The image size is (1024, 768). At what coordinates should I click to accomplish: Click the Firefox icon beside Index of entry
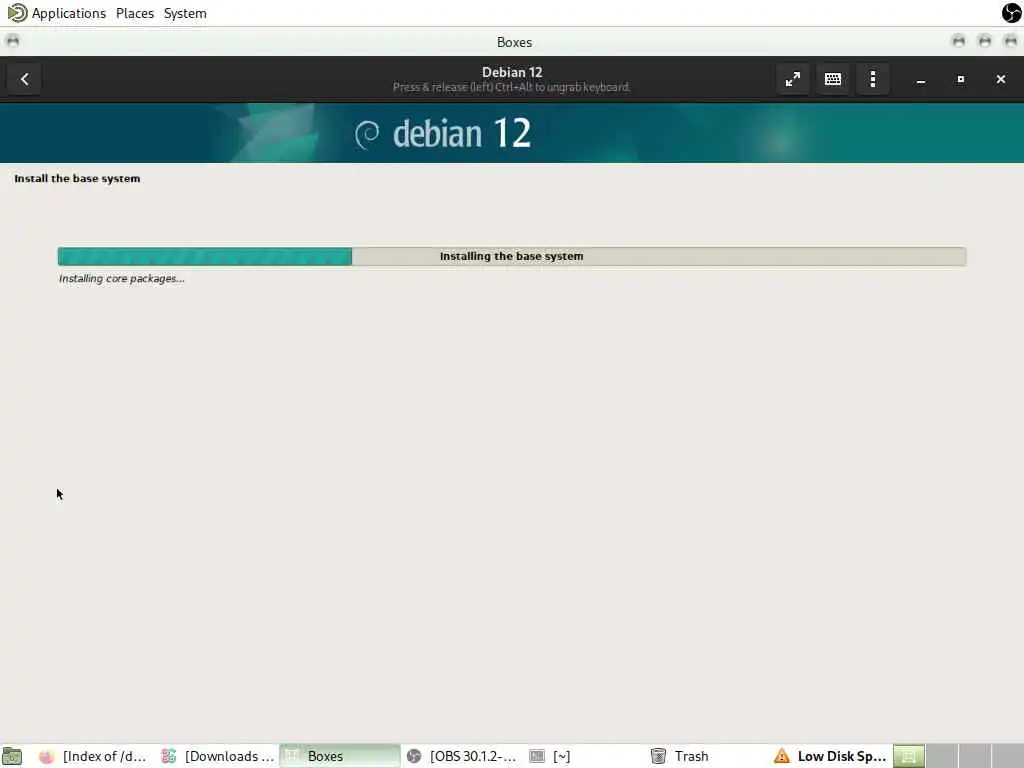(46, 756)
